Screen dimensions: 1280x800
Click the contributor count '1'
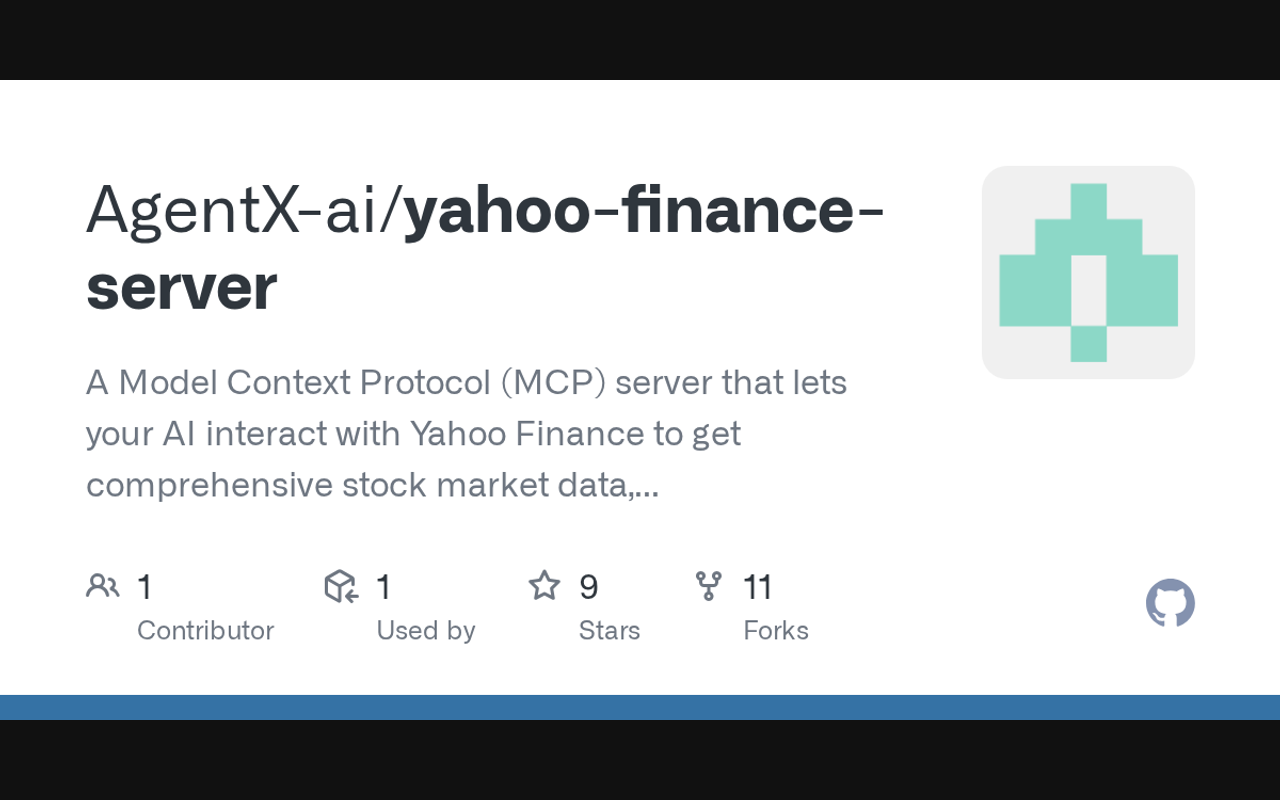pyautogui.click(x=145, y=587)
